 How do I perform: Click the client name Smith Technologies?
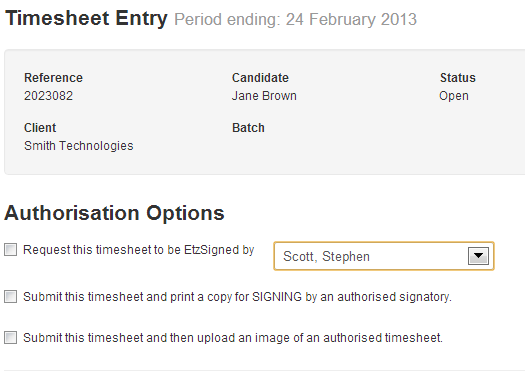pos(79,146)
